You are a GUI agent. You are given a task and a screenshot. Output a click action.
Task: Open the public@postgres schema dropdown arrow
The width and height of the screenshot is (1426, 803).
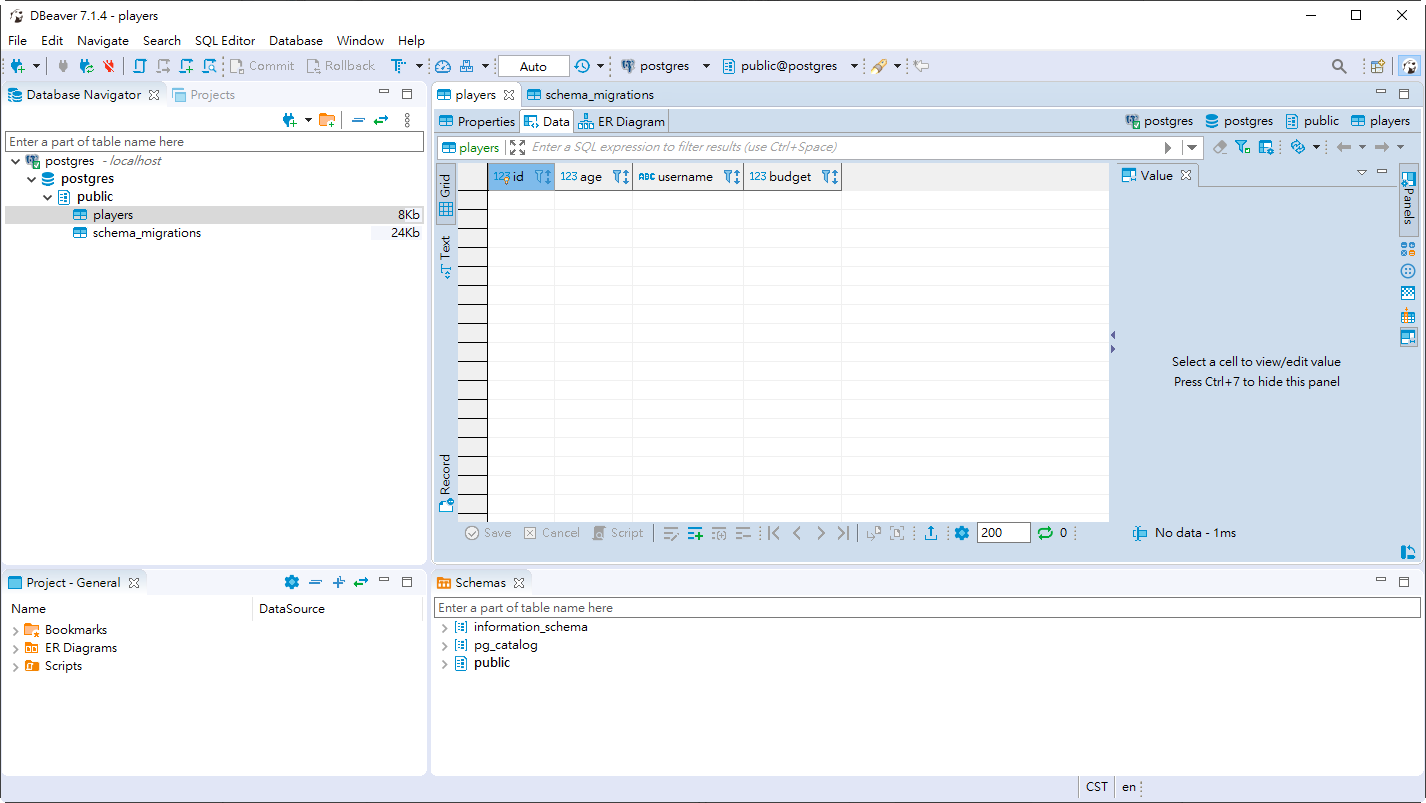tap(854, 66)
